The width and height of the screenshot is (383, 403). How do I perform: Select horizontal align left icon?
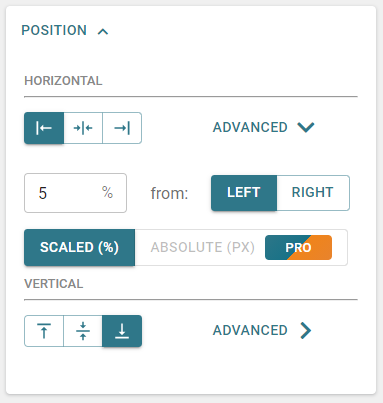44,128
